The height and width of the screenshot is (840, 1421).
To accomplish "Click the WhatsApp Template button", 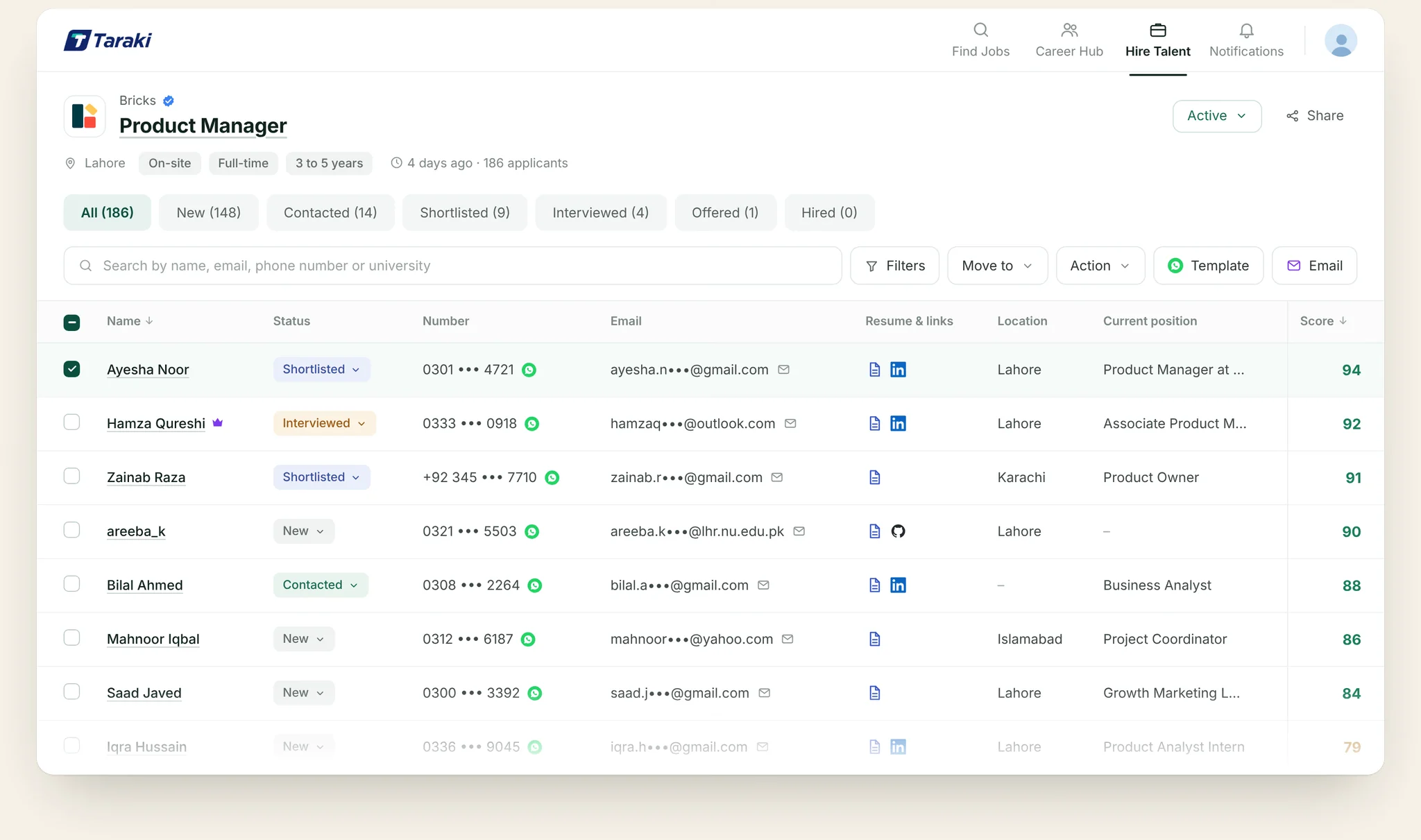I will (x=1208, y=266).
